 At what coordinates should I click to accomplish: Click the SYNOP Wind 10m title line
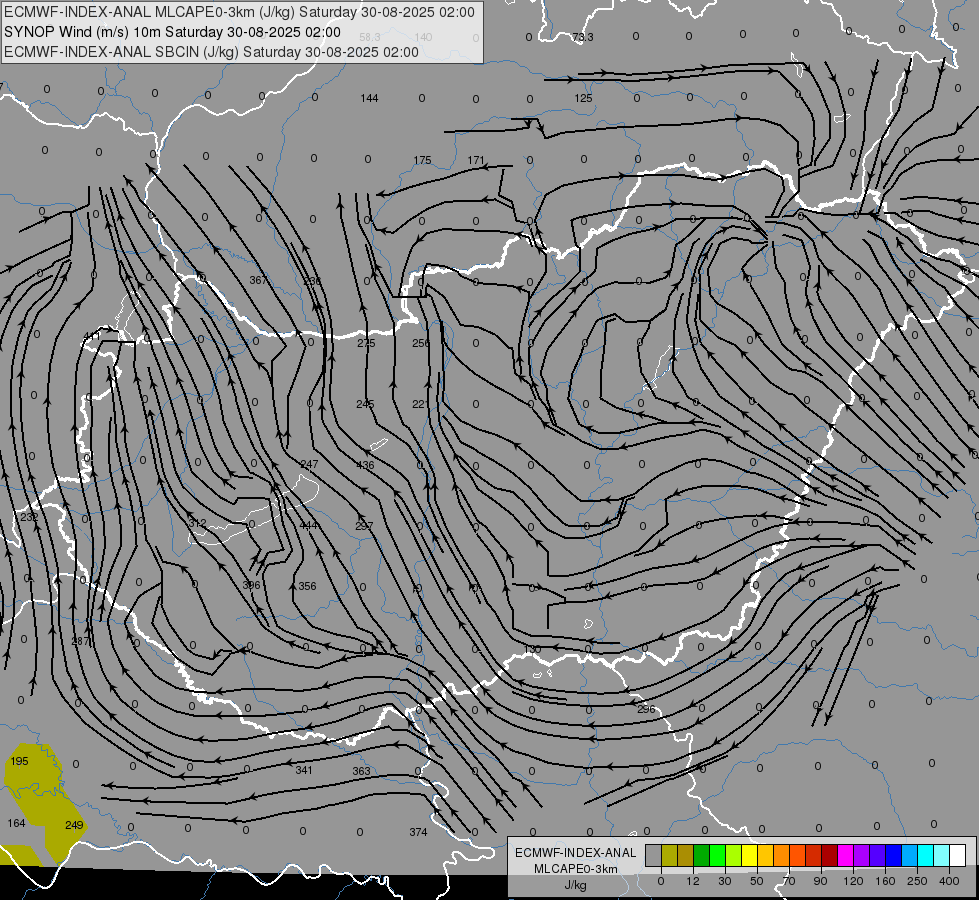tap(172, 32)
